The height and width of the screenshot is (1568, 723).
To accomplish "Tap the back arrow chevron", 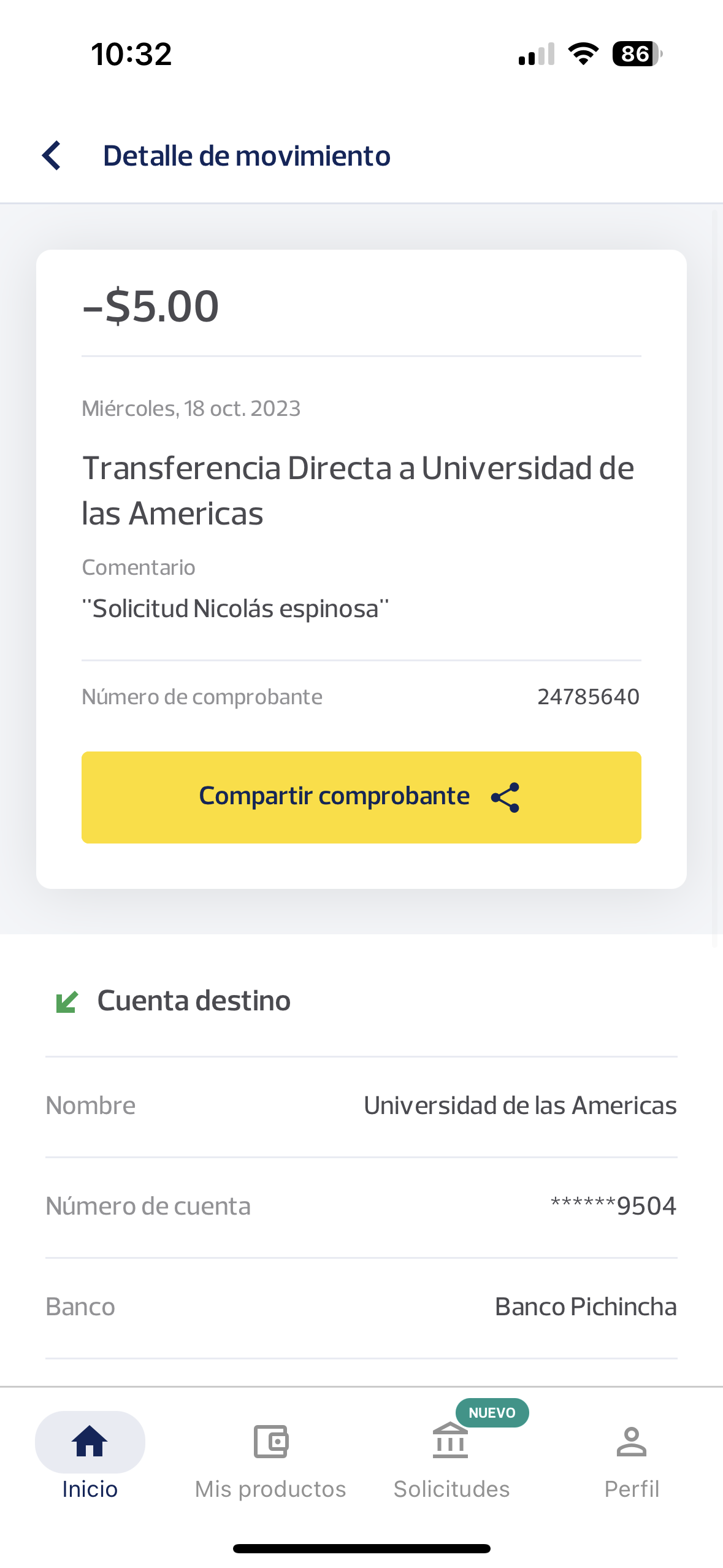I will click(52, 156).
